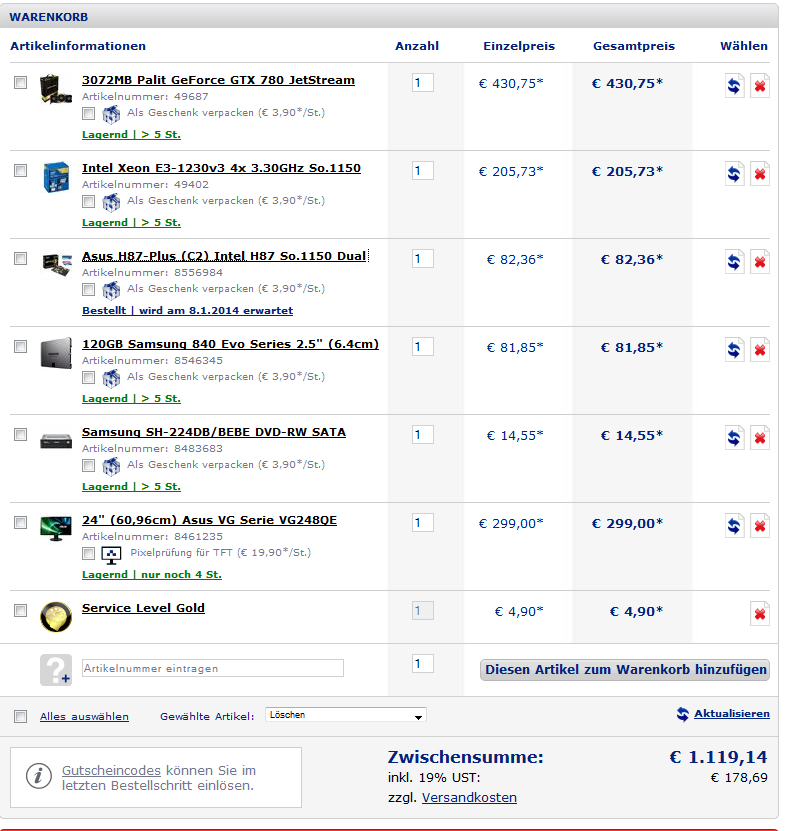Delete Intel Xeon E3-1230v3 from cart

[x=760, y=173]
